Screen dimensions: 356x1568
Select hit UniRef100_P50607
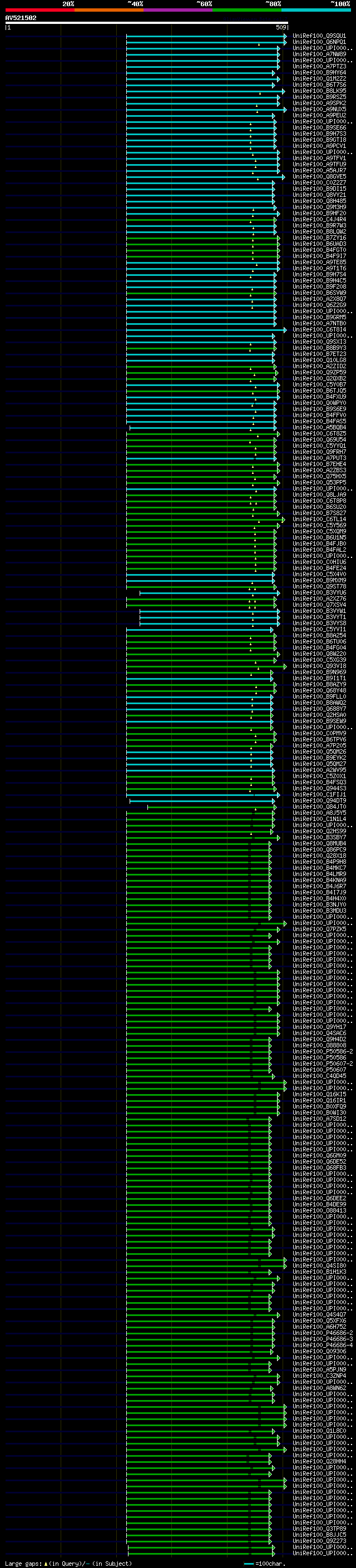pyautogui.click(x=319, y=1070)
